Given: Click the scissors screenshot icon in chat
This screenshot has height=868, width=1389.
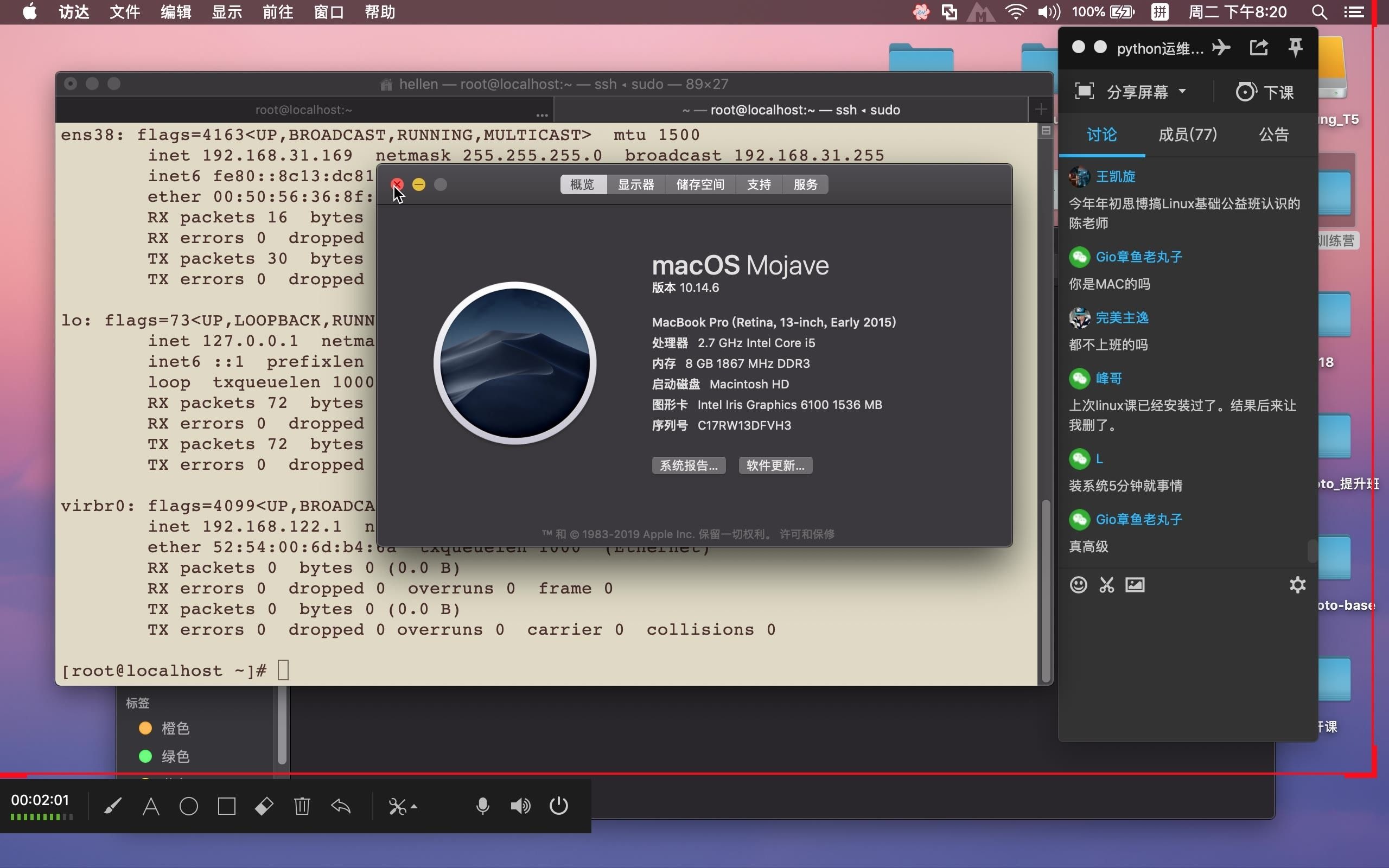Looking at the screenshot, I should tap(1107, 585).
